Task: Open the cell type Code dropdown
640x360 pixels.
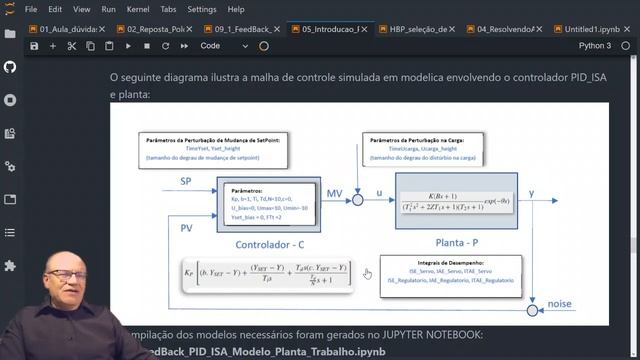Action: click(224, 46)
